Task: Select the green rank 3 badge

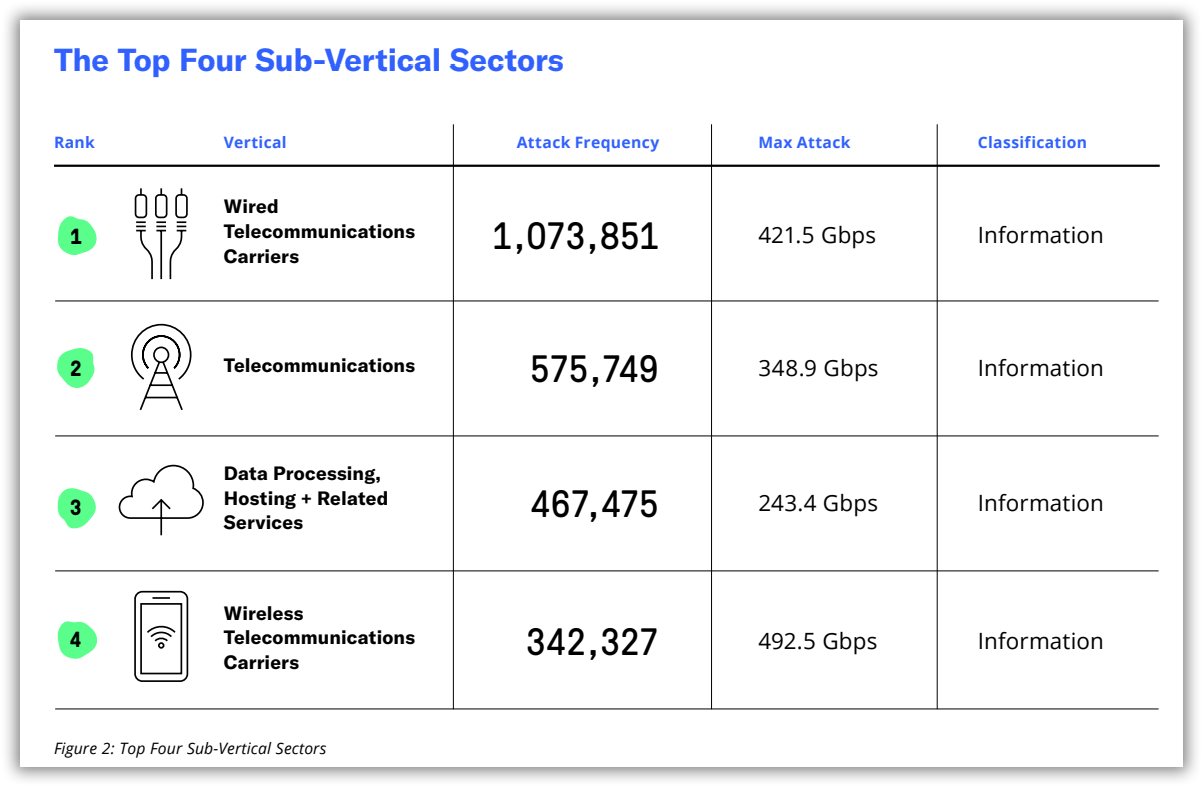Action: coord(76,508)
